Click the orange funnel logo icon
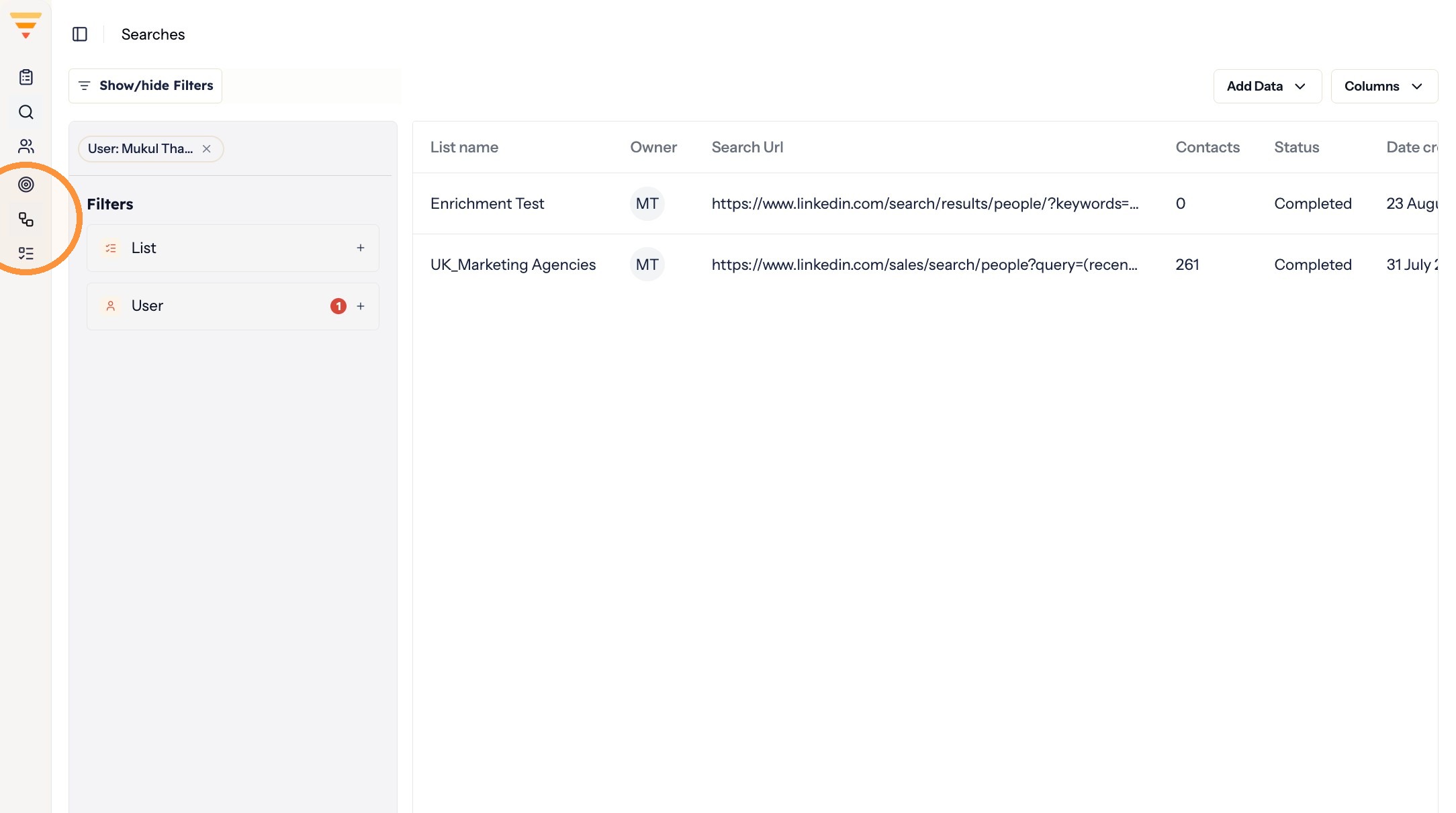Viewport: 1456px width, 813px height. pos(26,26)
